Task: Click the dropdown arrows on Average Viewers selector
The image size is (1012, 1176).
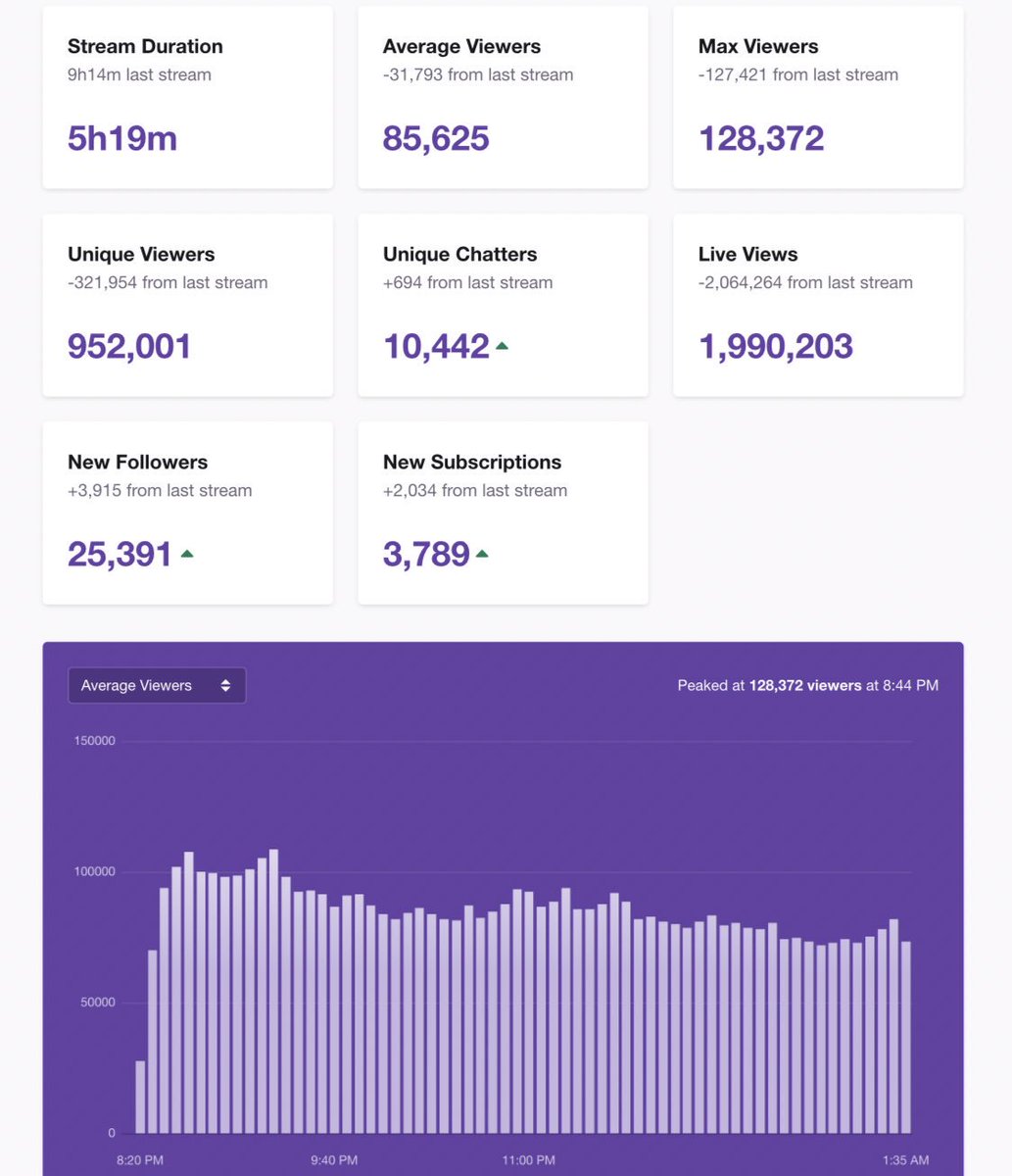Action: tap(225, 686)
